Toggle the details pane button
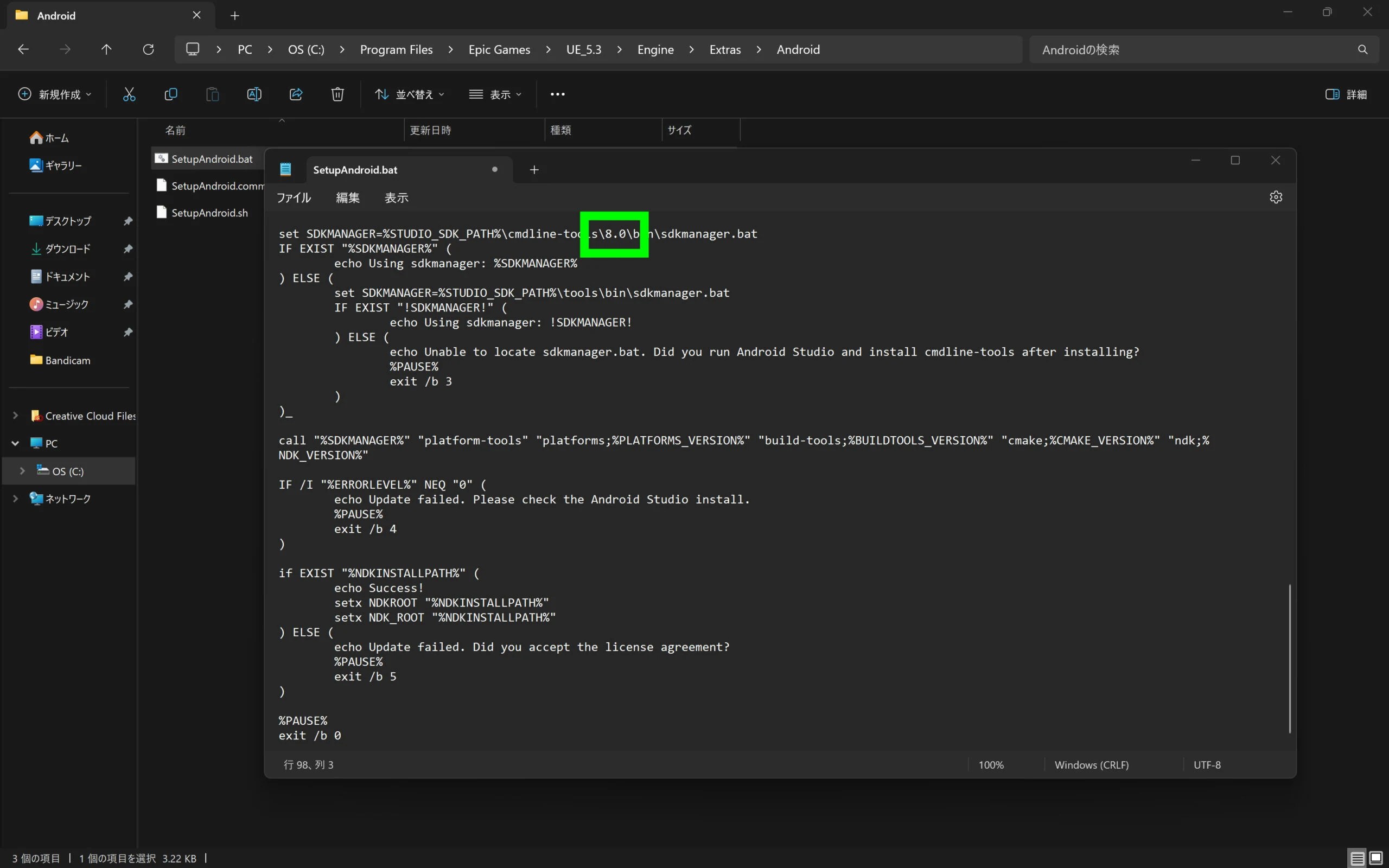The image size is (1389, 868). (x=1346, y=95)
